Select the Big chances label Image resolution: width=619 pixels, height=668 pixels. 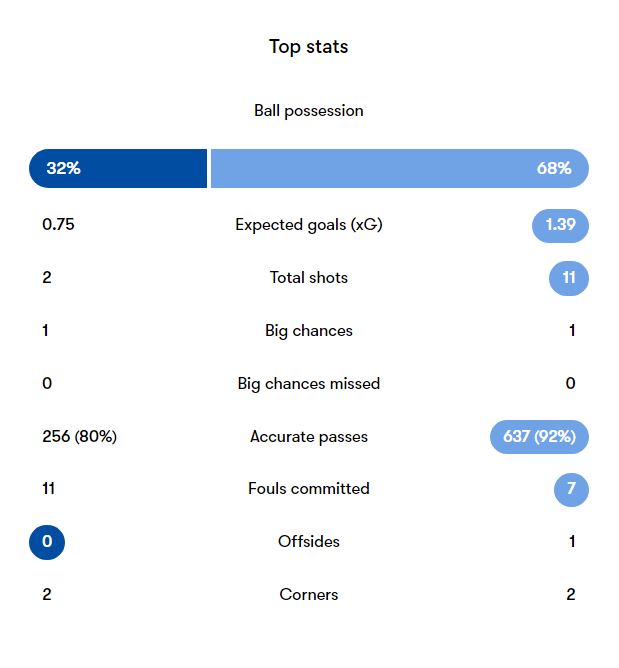pos(308,331)
